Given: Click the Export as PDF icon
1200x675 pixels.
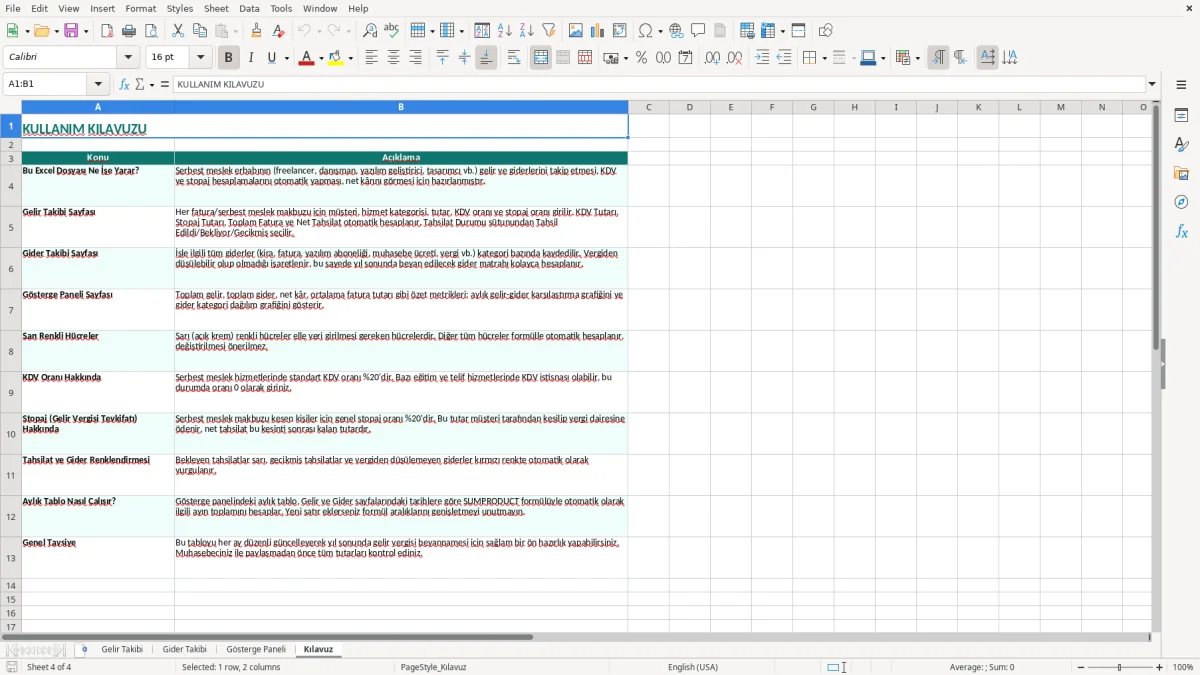Looking at the screenshot, I should [107, 31].
